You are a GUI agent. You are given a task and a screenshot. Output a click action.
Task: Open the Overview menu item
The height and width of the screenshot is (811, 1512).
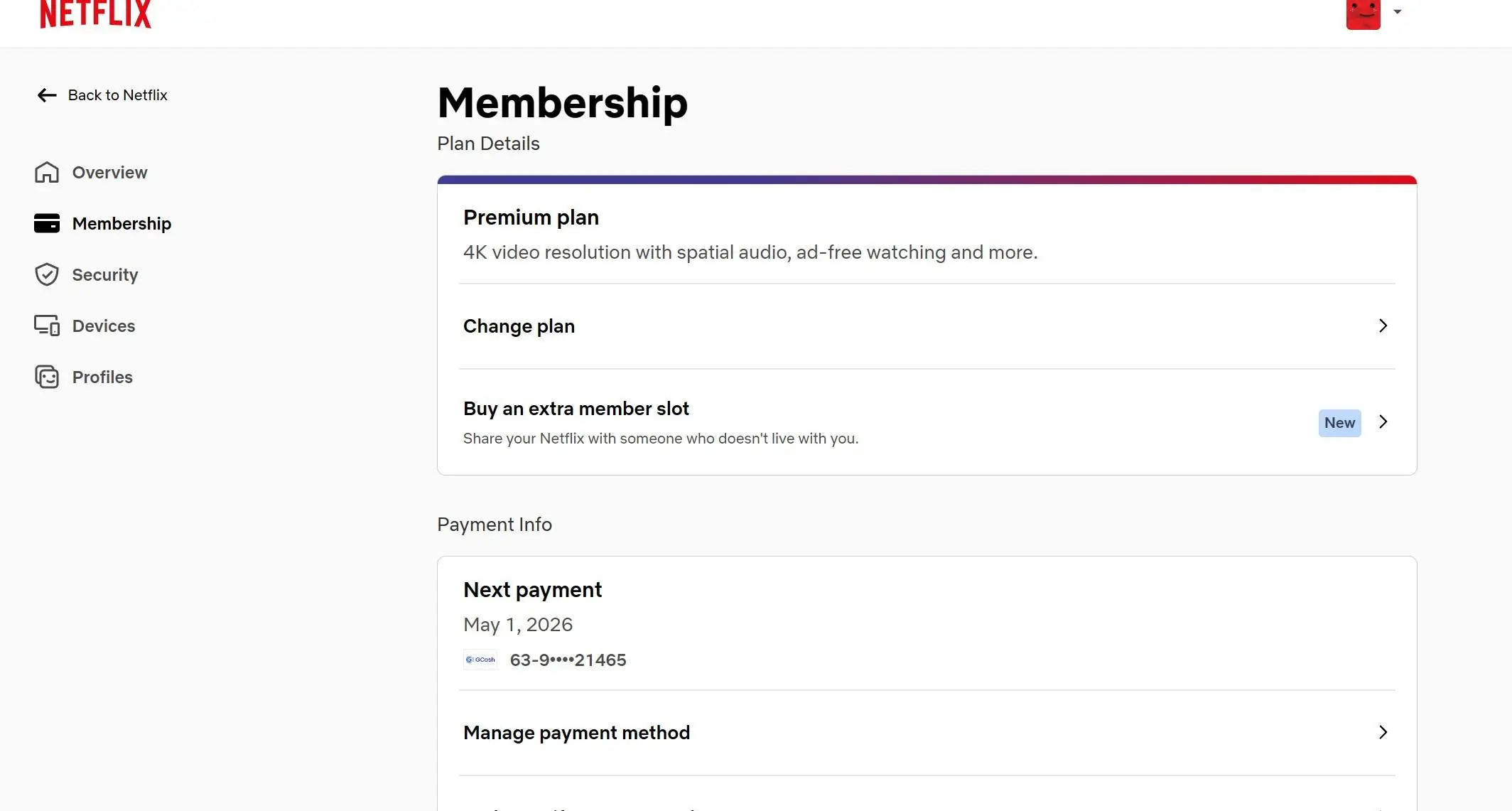[109, 173]
